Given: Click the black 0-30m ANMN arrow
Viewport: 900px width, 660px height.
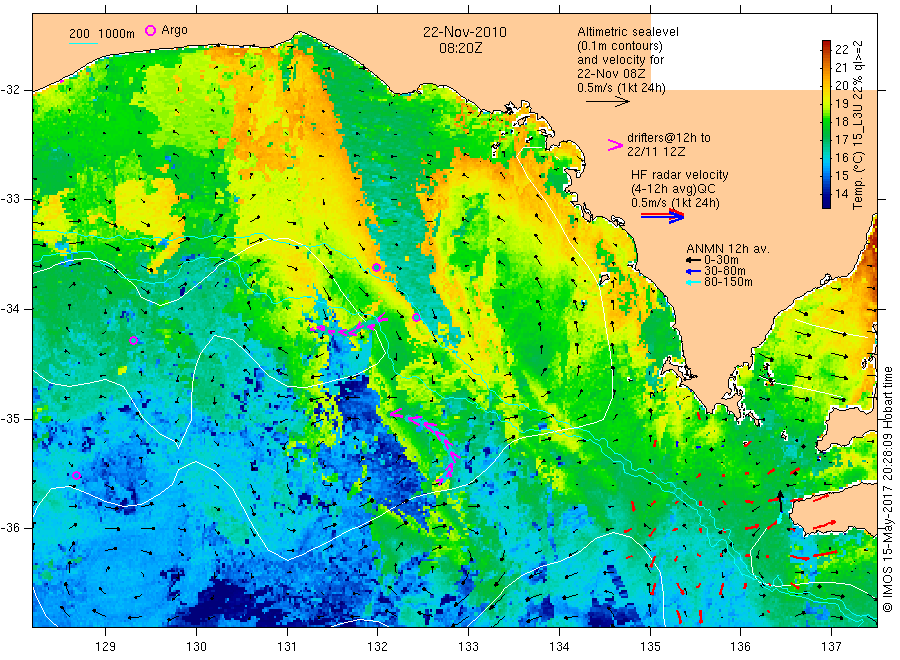Looking at the screenshot, I should pos(694,260).
